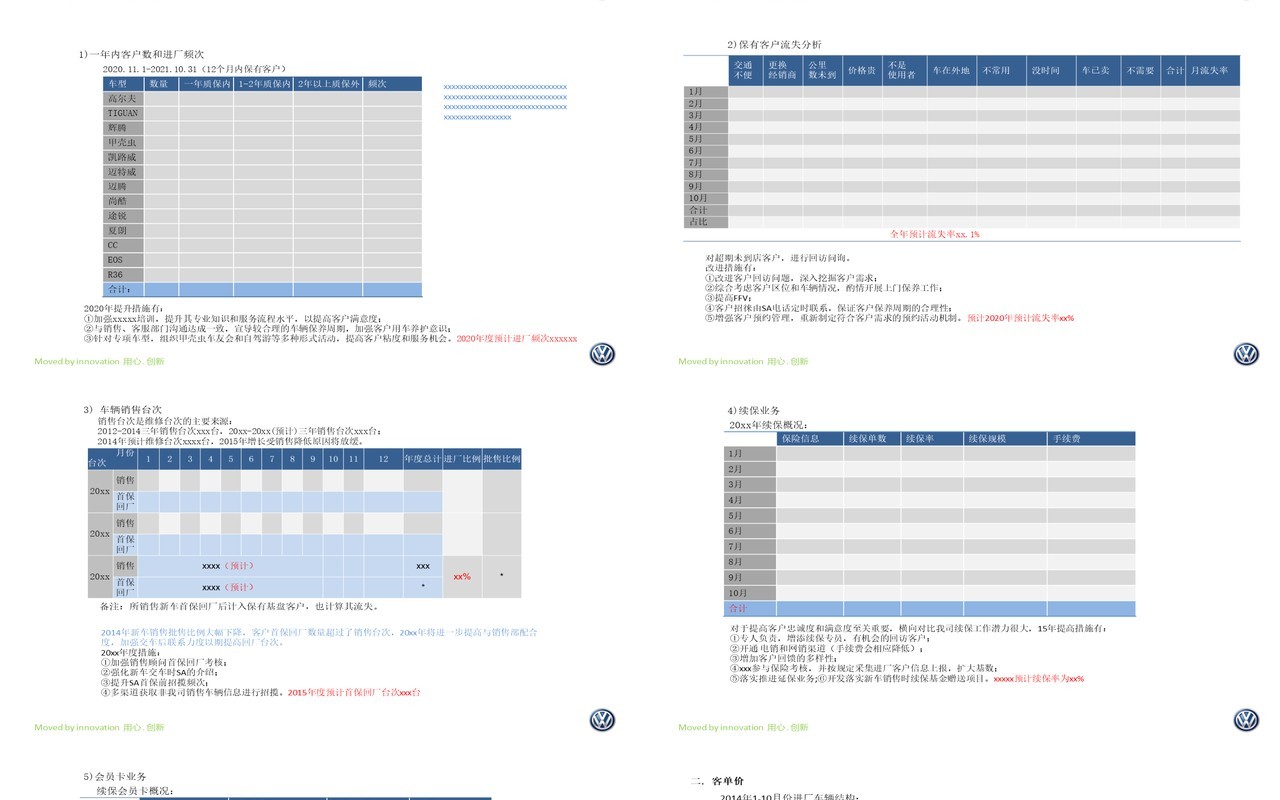Click the '车在外地' column header
Screen dimensions: 1280x800
click(x=951, y=70)
